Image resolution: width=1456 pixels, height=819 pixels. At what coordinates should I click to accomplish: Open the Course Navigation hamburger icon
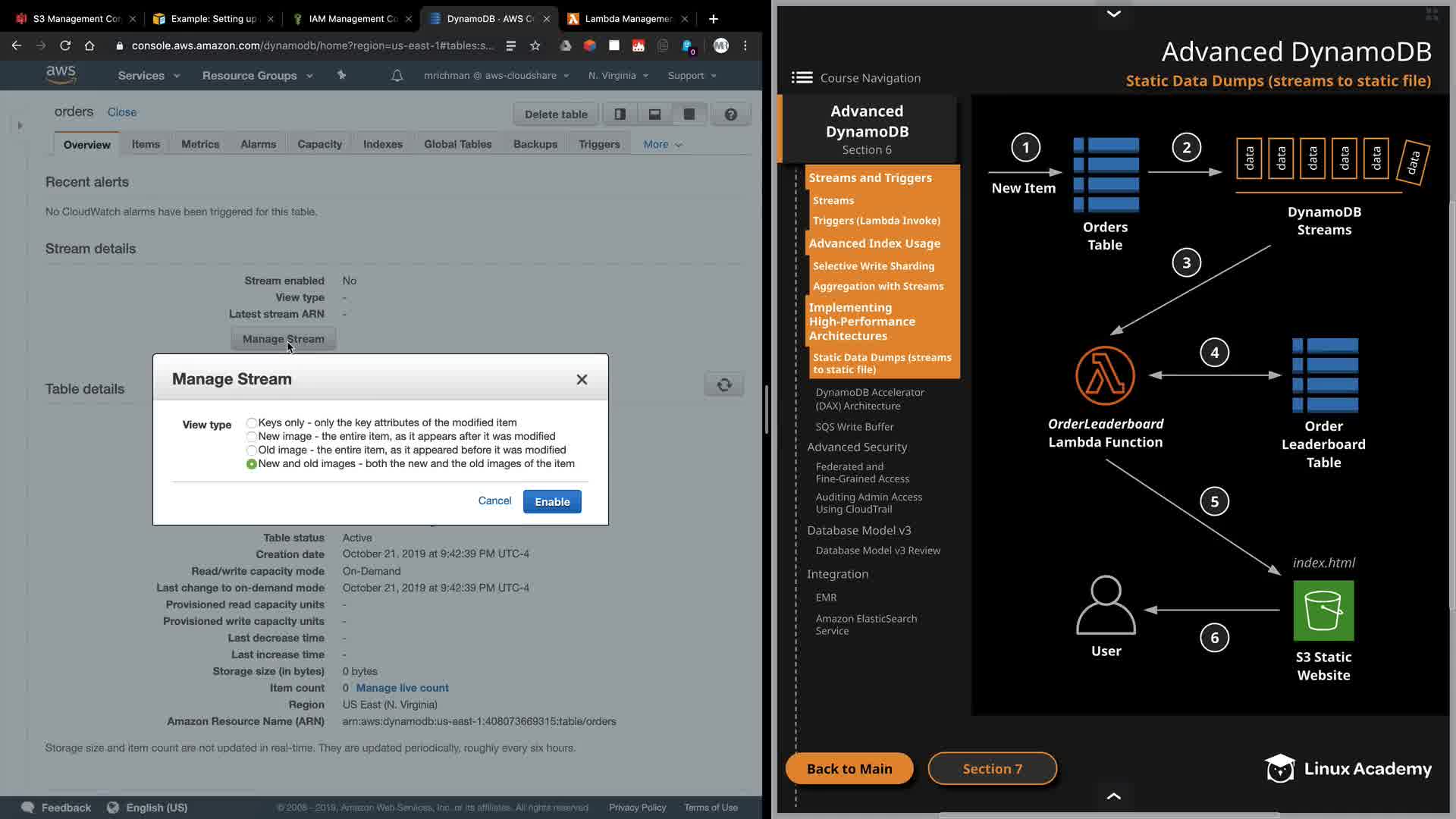coord(802,77)
